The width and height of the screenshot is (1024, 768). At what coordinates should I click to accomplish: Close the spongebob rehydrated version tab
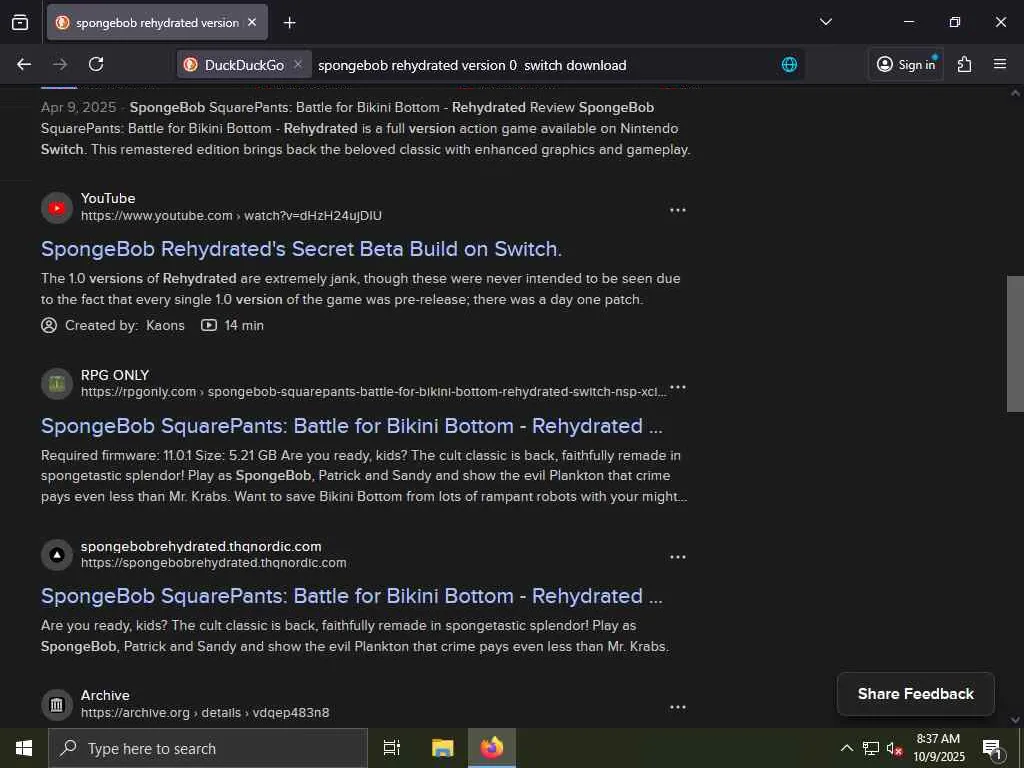(252, 22)
